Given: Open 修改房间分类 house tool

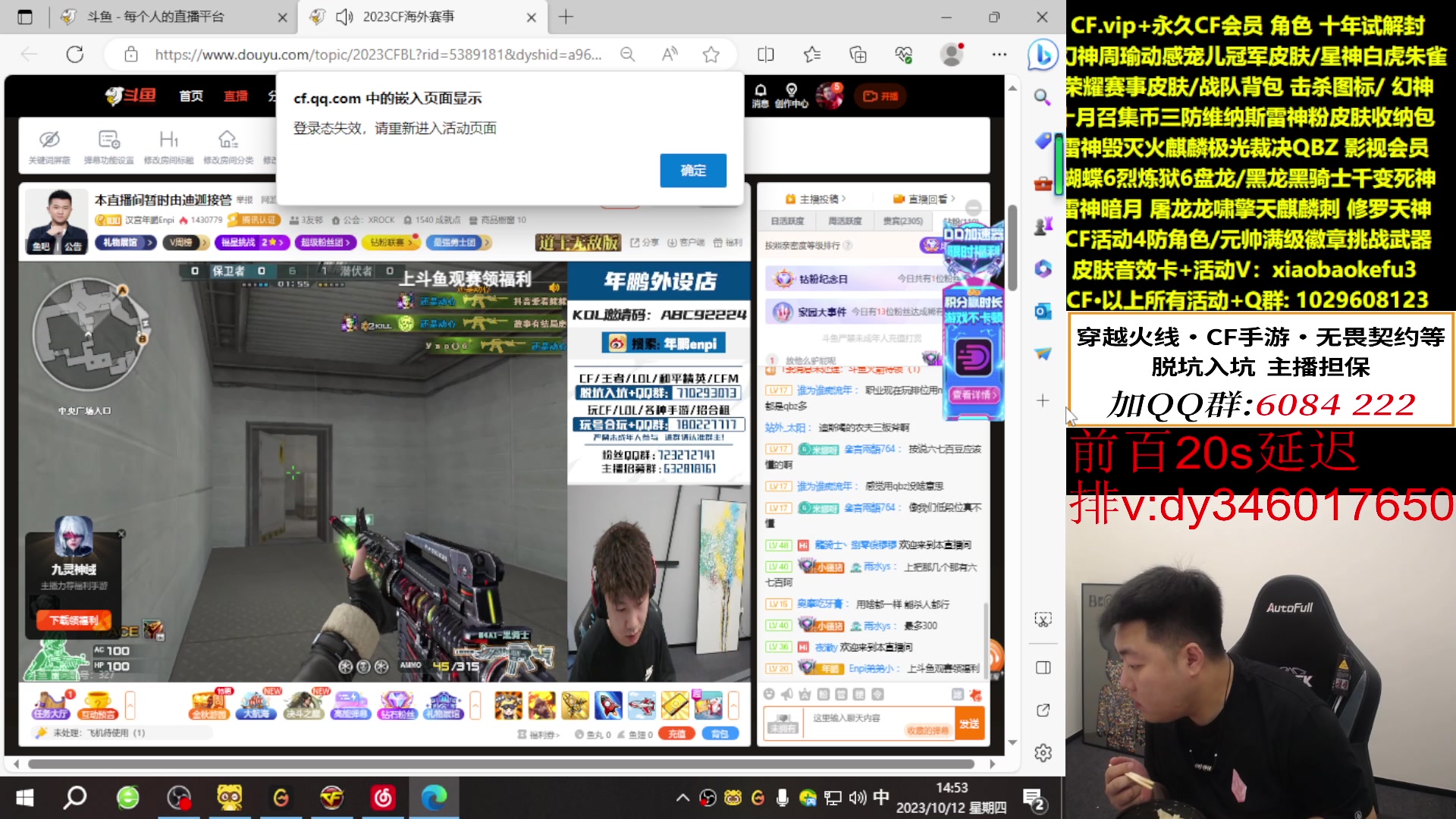Looking at the screenshot, I should click(228, 146).
